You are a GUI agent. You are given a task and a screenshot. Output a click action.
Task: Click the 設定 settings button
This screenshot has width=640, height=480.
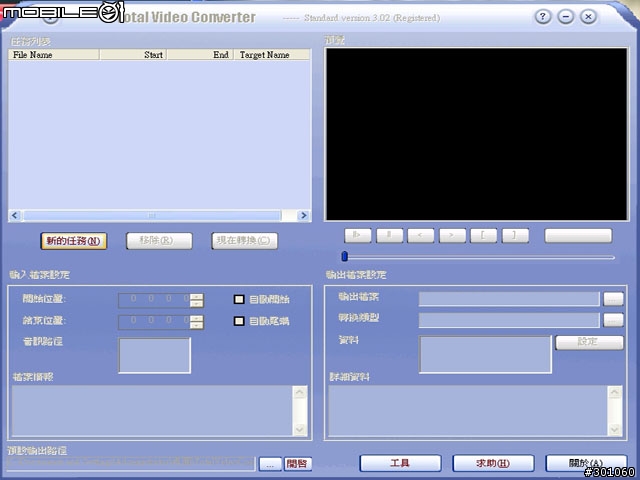click(x=589, y=342)
